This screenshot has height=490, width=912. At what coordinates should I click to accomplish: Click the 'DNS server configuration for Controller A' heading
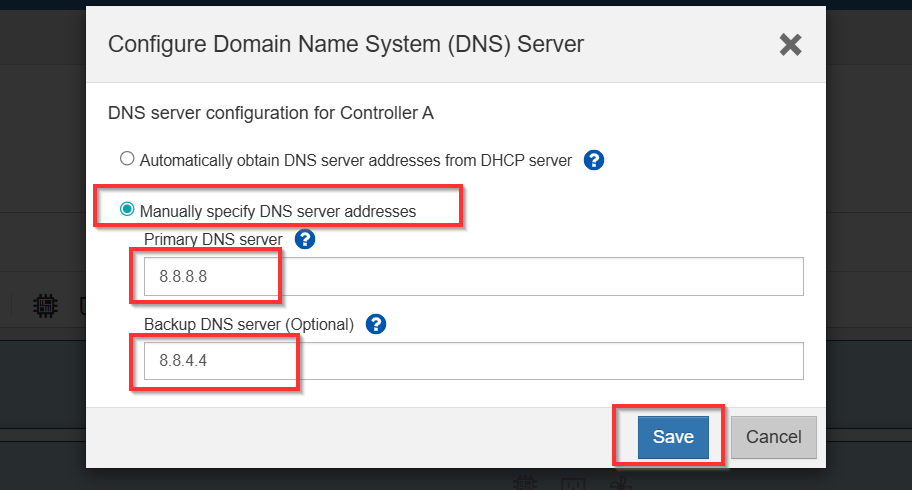coord(270,113)
